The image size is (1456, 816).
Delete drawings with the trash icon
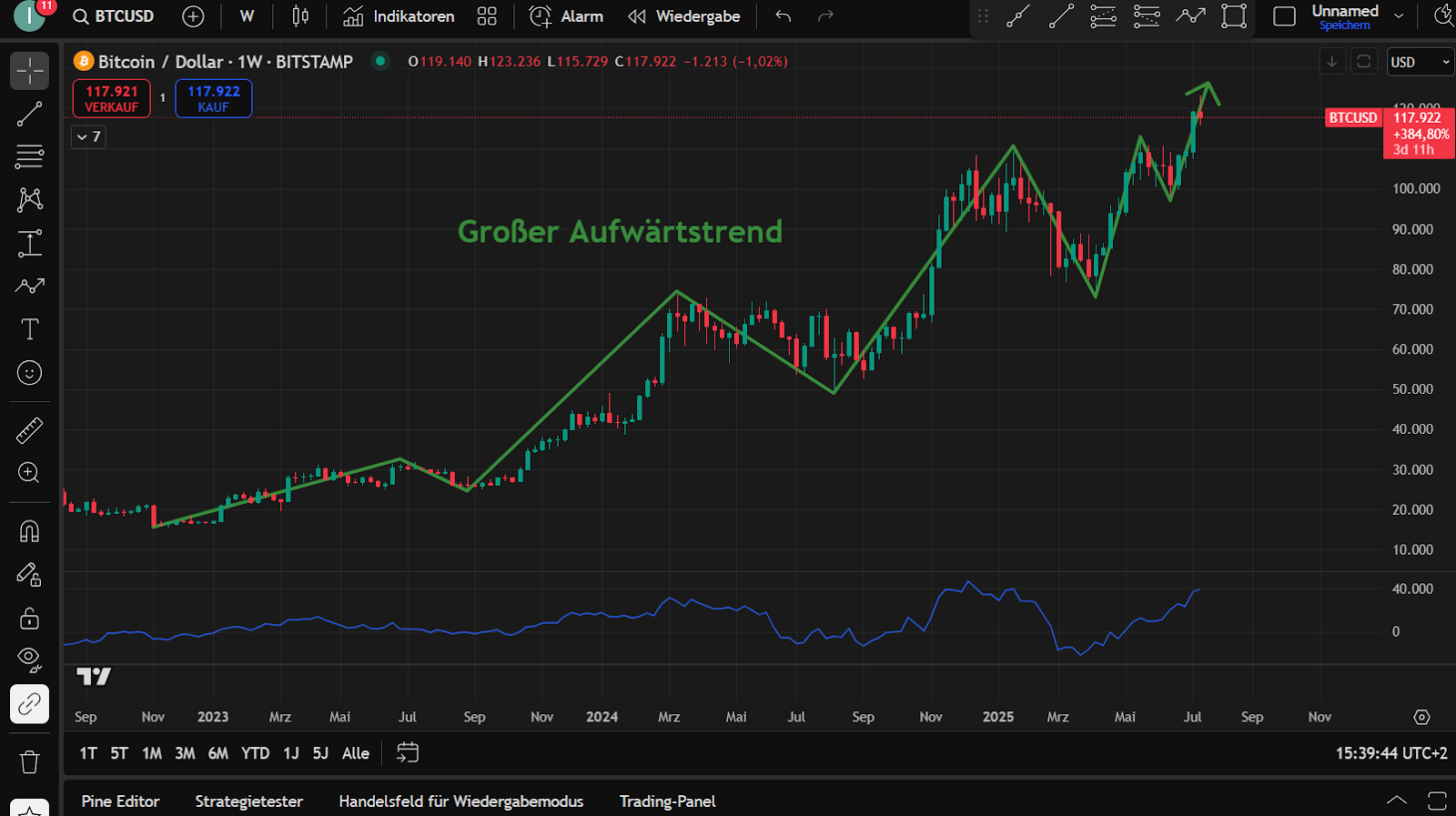coord(29,761)
